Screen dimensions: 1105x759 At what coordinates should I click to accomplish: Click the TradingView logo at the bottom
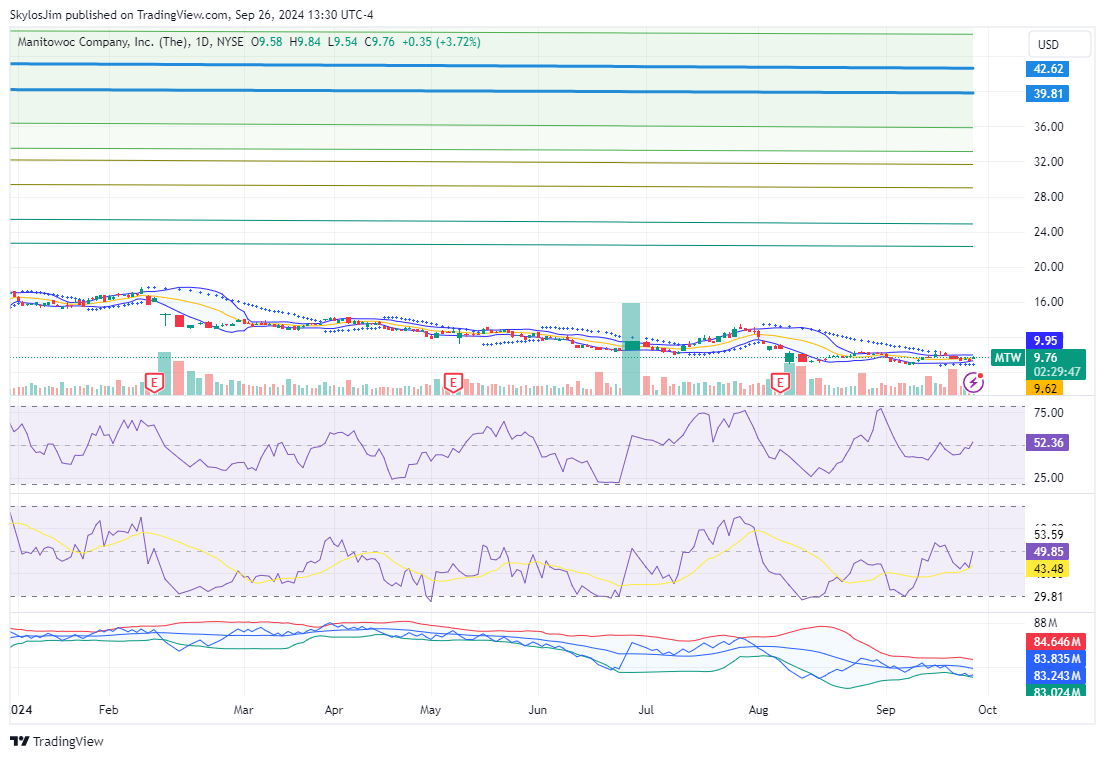(x=56, y=741)
